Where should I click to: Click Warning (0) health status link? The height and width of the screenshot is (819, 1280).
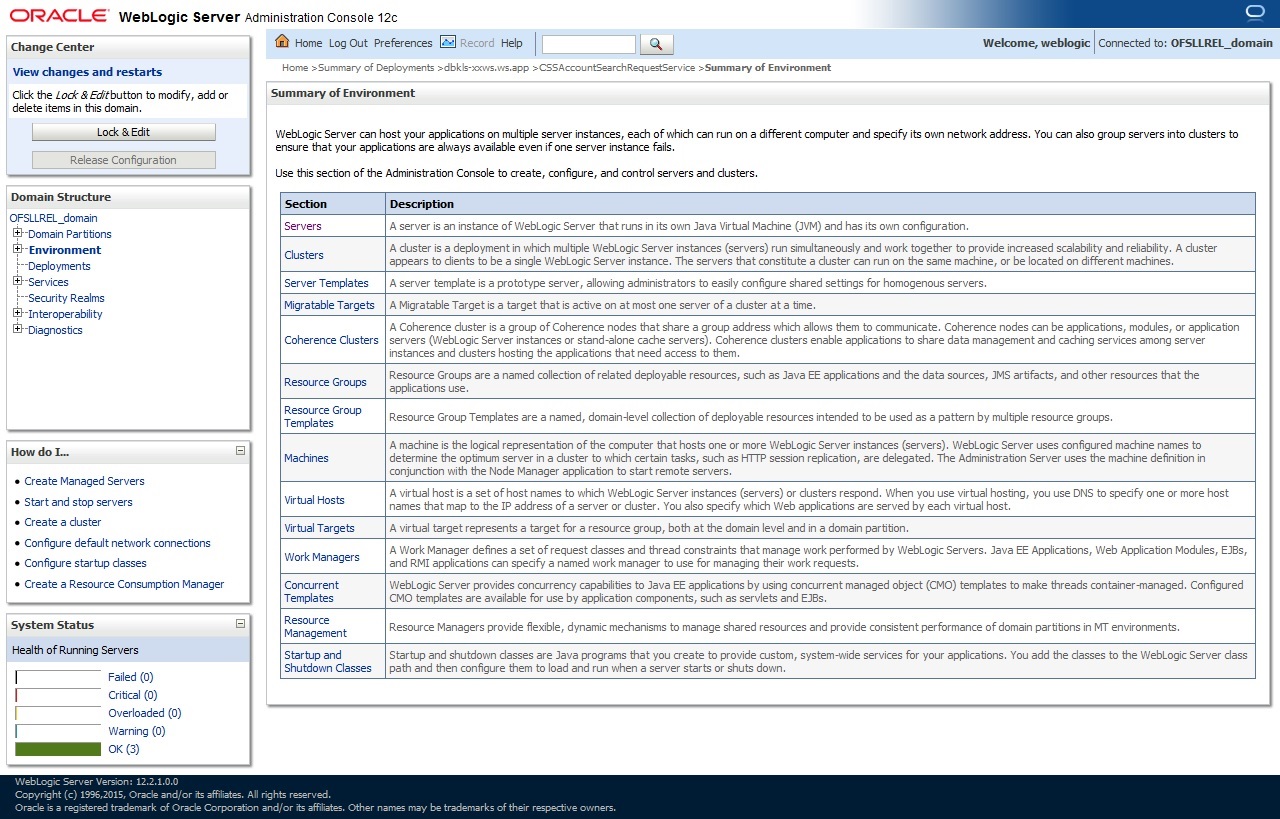[x=136, y=731]
